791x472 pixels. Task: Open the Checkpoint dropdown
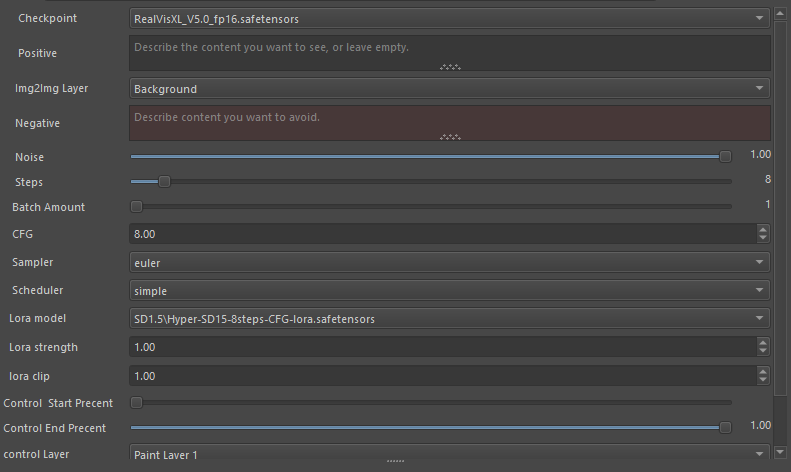[x=450, y=19]
